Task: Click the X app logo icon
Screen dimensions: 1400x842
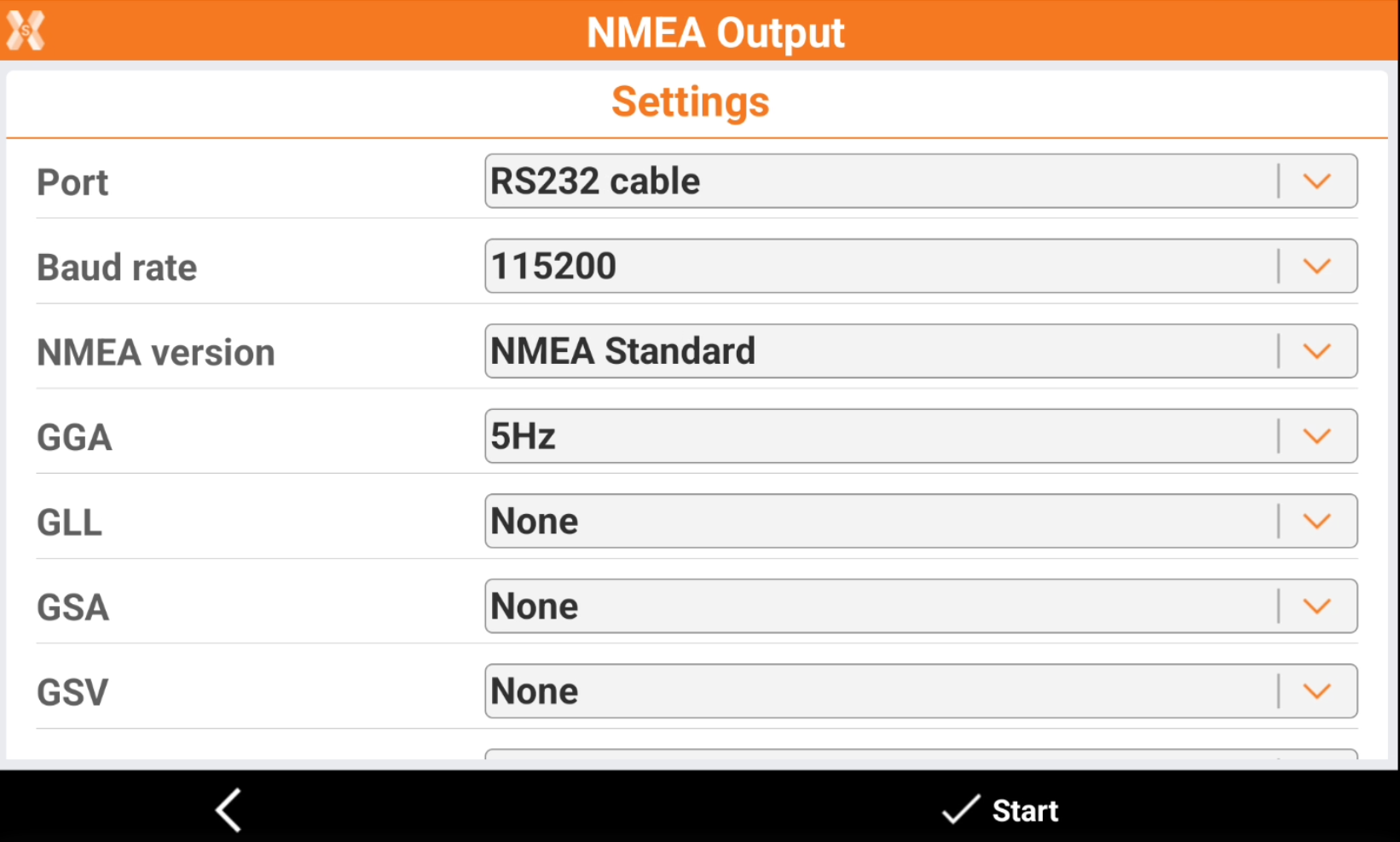Action: click(26, 31)
